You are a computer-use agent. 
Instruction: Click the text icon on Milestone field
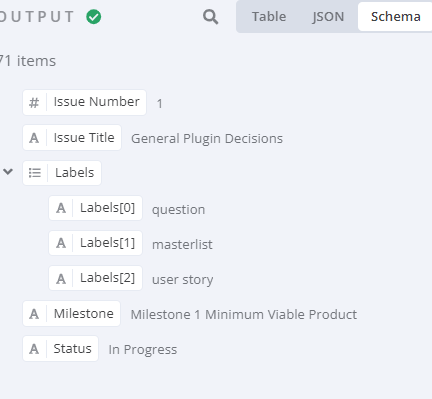click(34, 314)
